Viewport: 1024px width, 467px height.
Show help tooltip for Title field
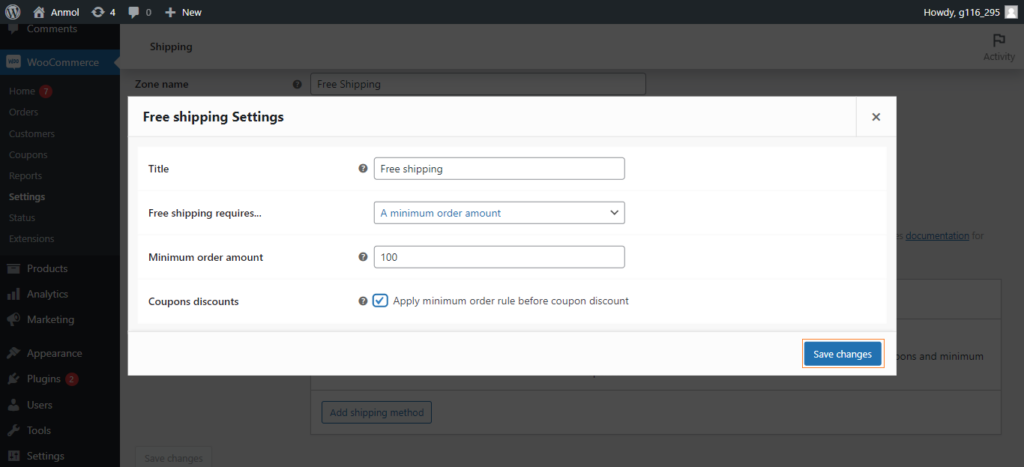click(x=363, y=169)
